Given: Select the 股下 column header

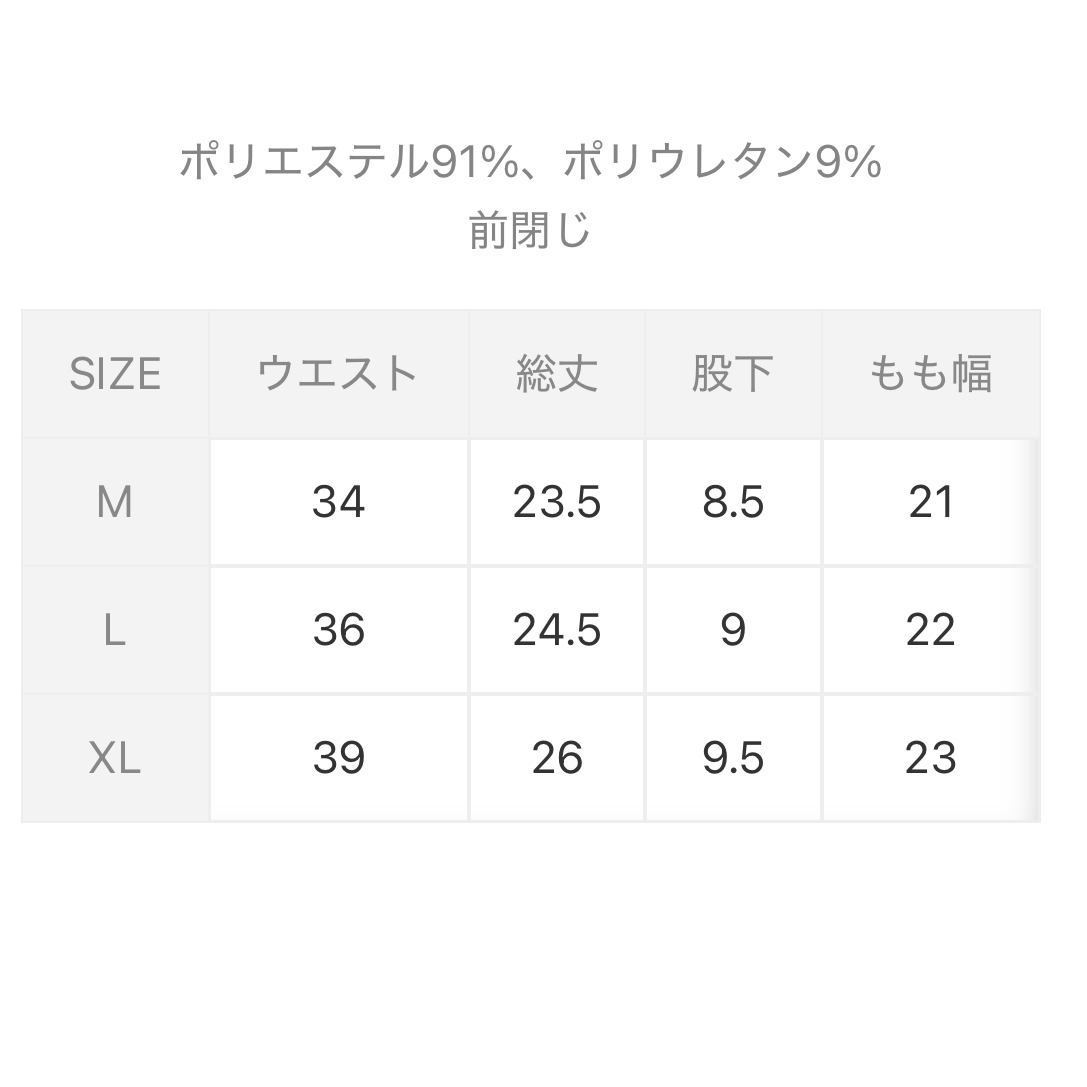Looking at the screenshot, I should [x=733, y=374].
